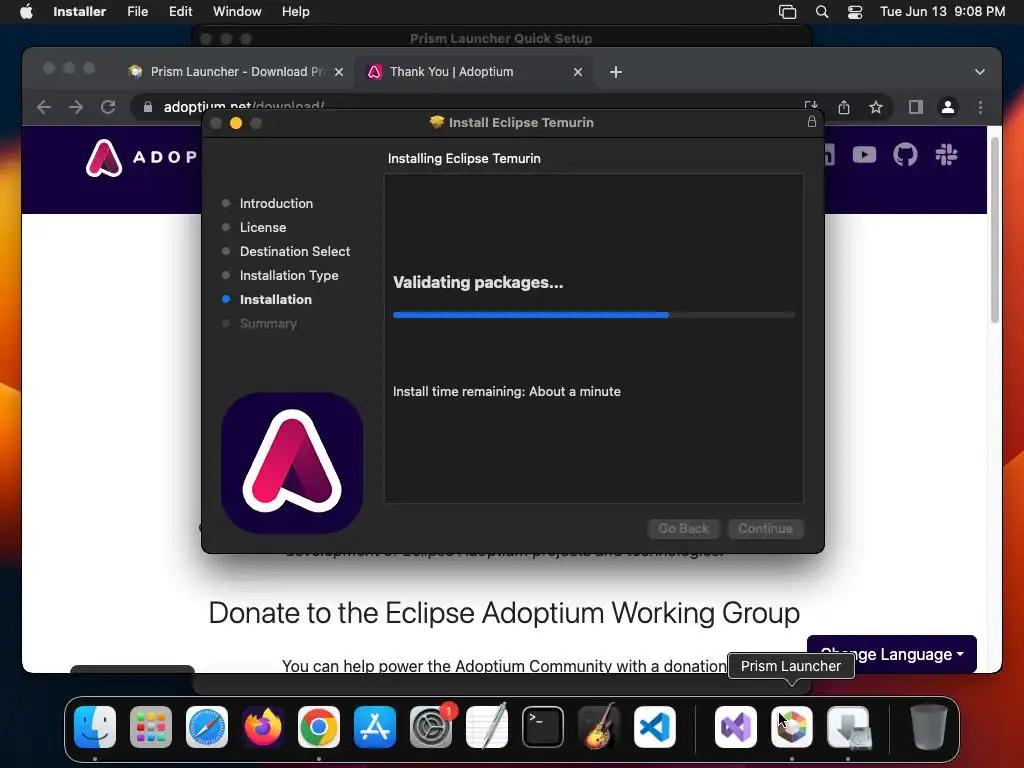Reload the Adoptium page
The height and width of the screenshot is (768, 1024).
(x=108, y=107)
